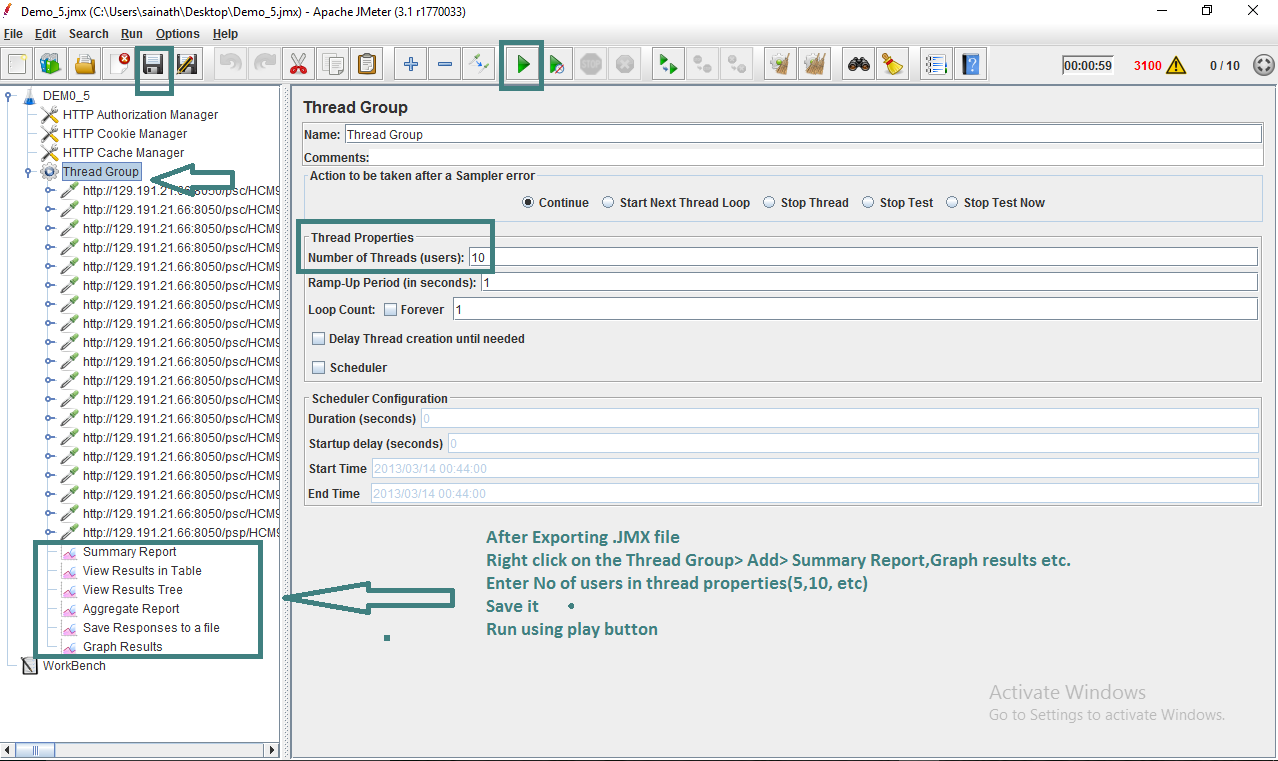The image size is (1278, 761).
Task: Select Graph Results listener
Action: (122, 647)
